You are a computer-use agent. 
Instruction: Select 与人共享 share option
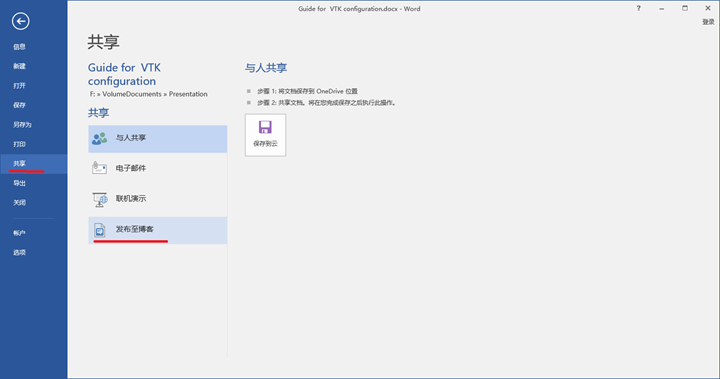pos(158,139)
